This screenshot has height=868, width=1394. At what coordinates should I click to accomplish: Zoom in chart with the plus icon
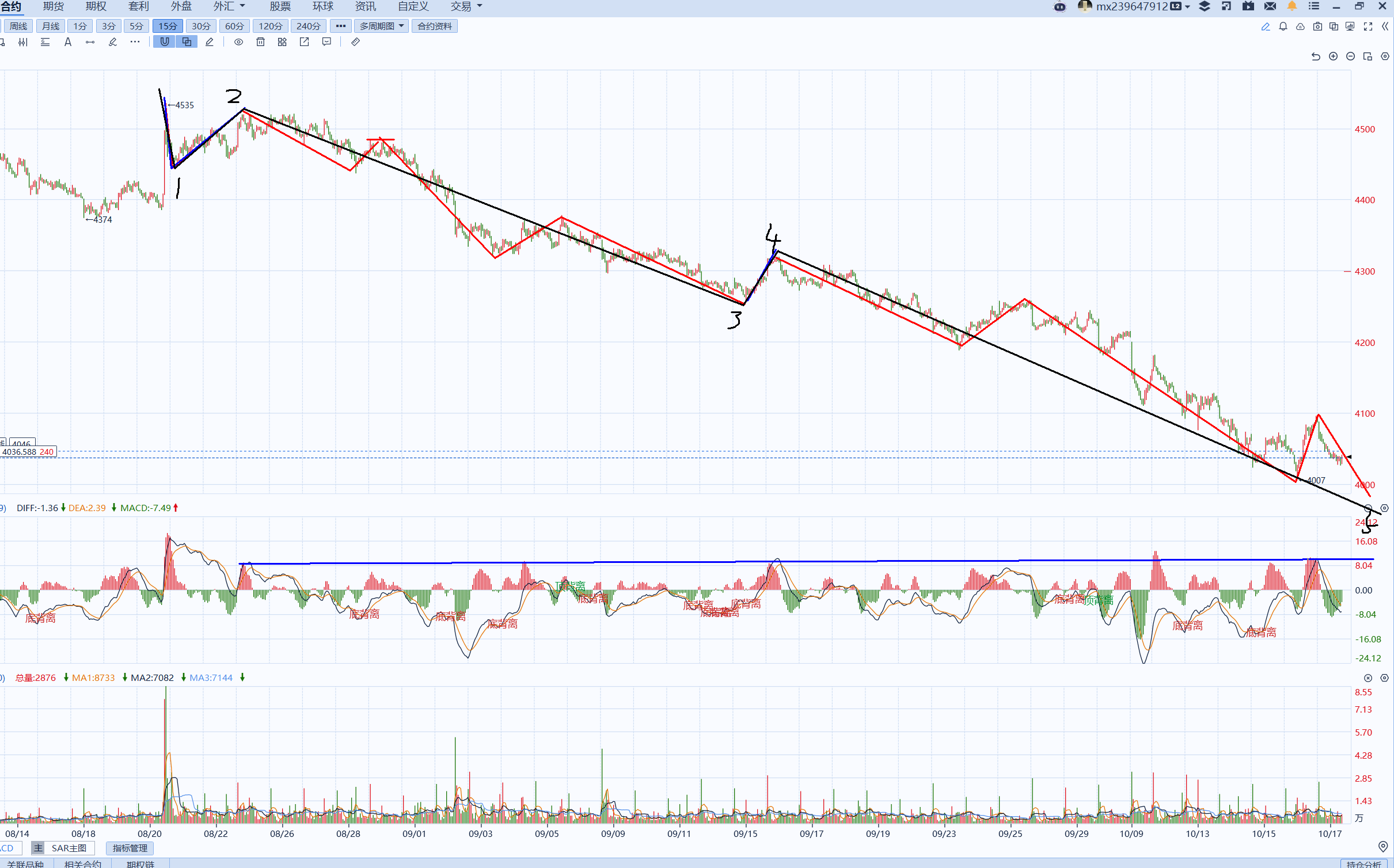[x=1333, y=56]
